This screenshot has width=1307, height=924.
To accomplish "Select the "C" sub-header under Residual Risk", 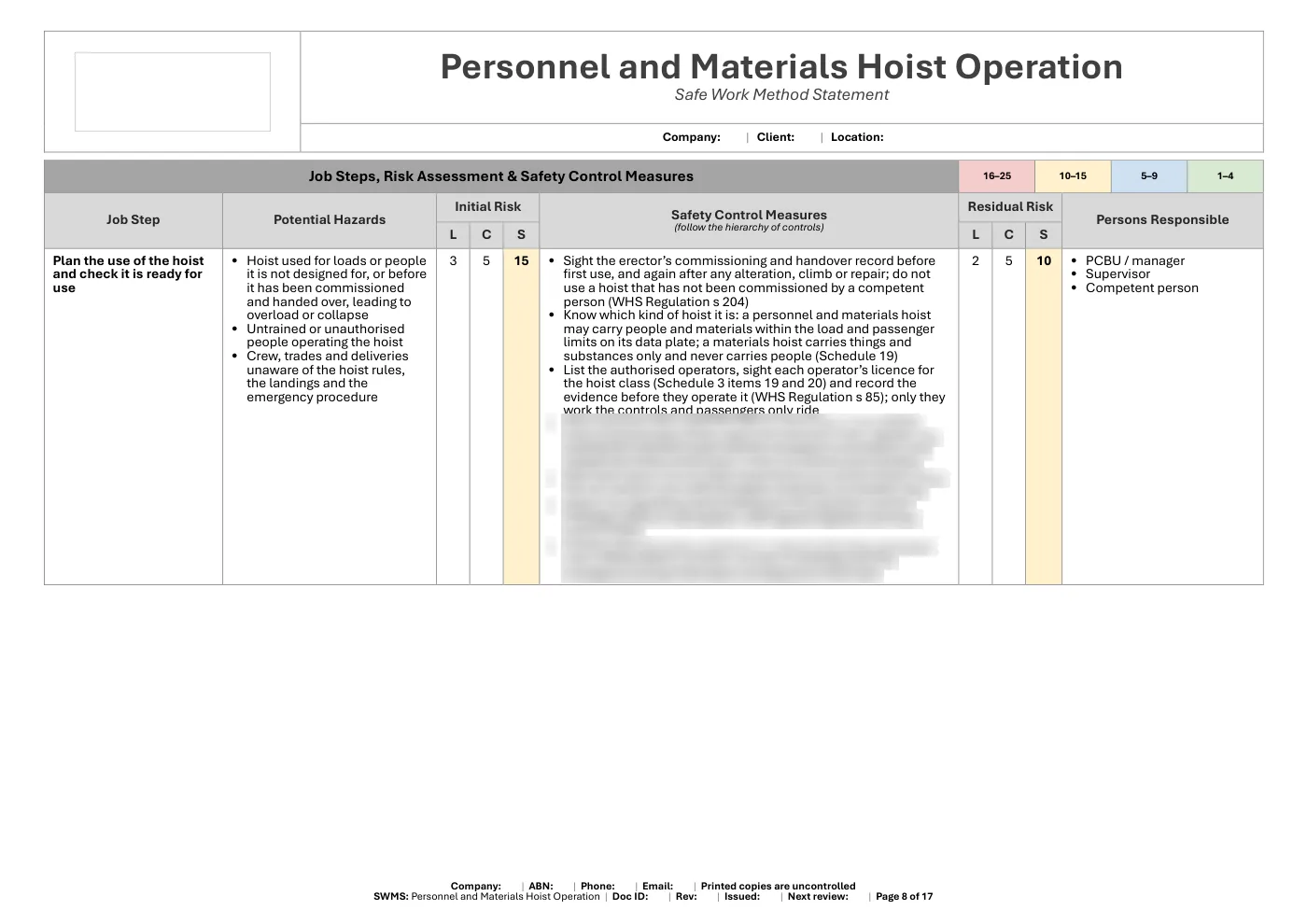I will pyautogui.click(x=1008, y=234).
